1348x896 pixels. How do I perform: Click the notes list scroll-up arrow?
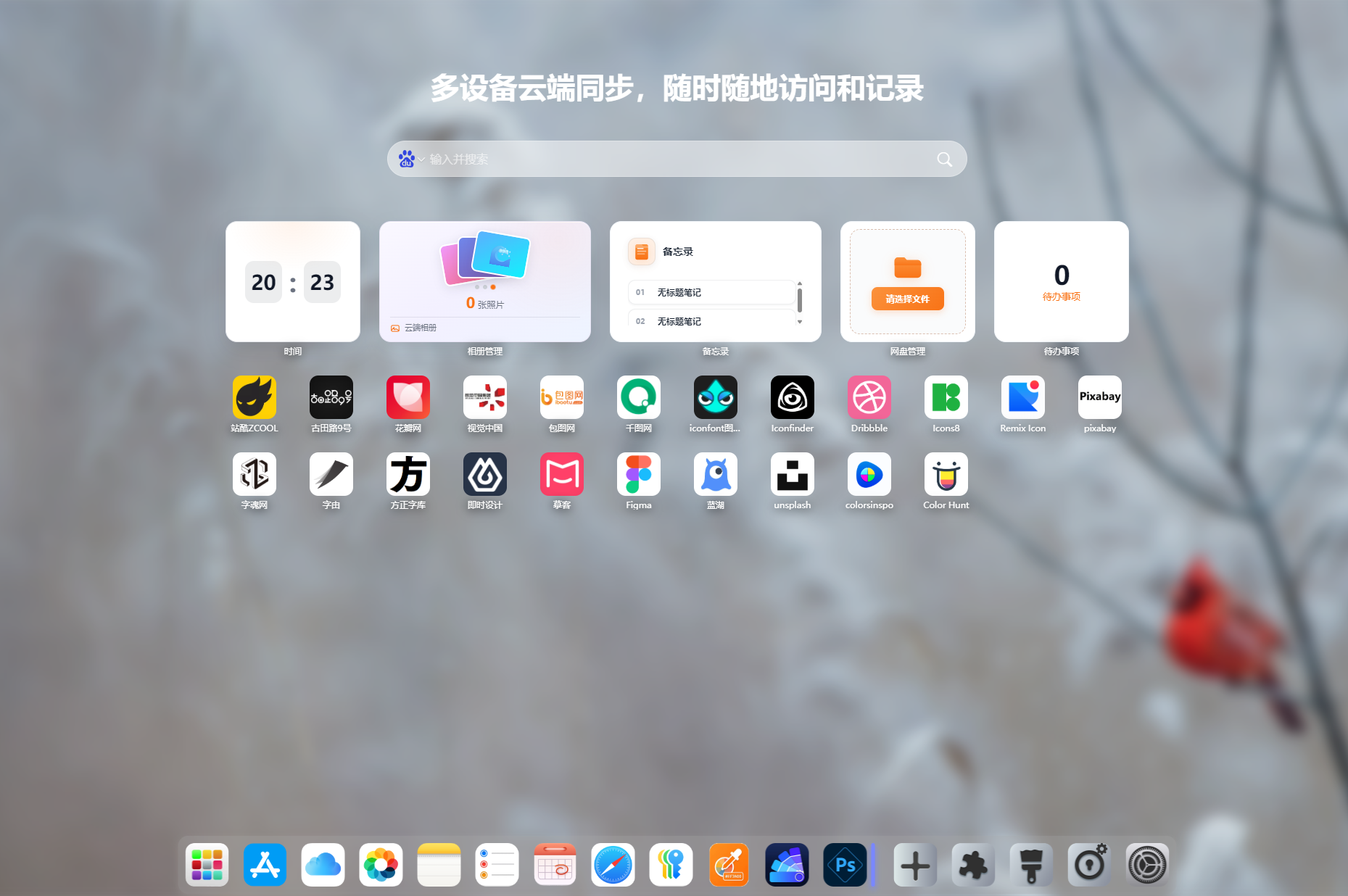tap(800, 283)
